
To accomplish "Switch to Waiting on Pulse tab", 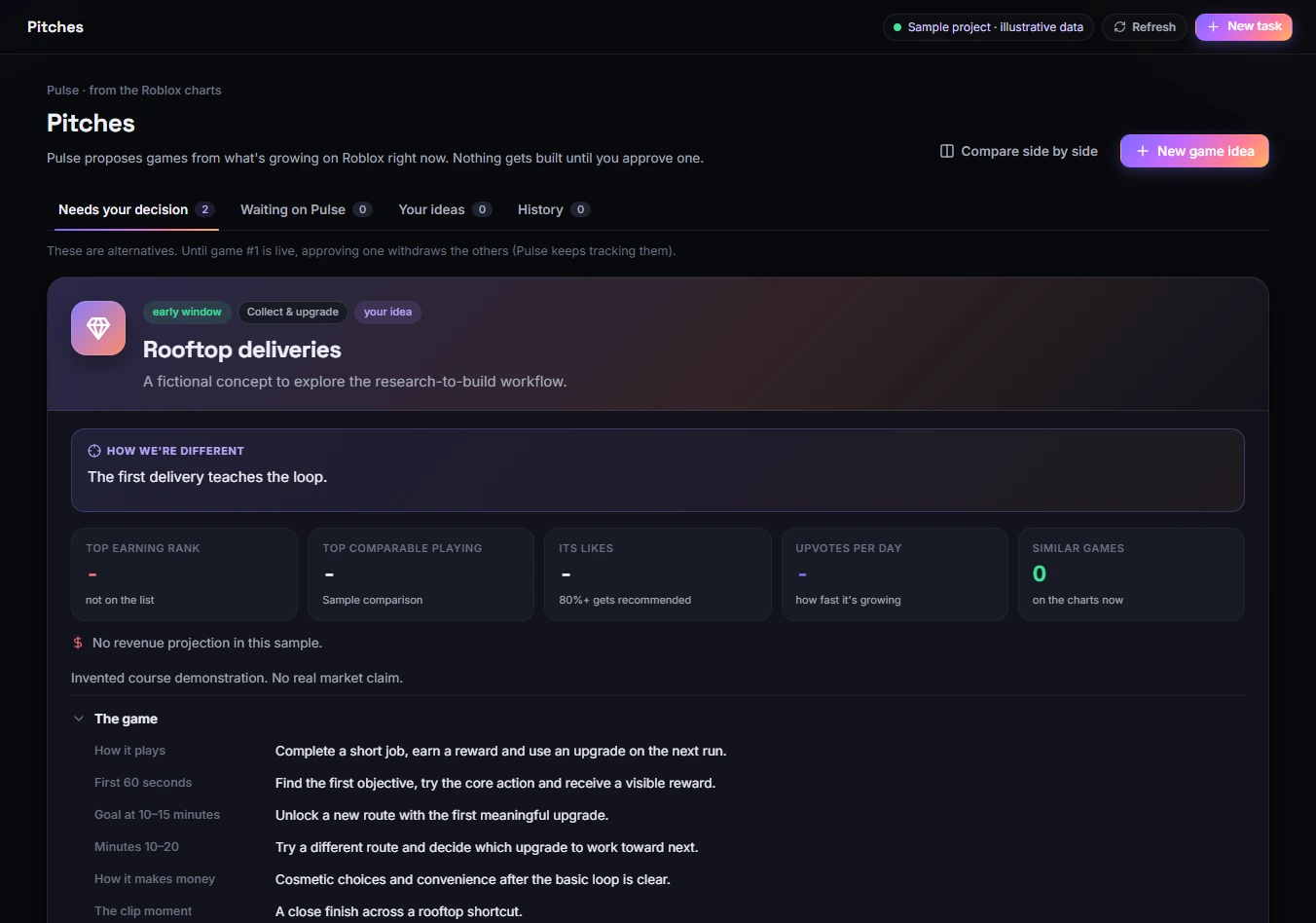I will click(307, 209).
